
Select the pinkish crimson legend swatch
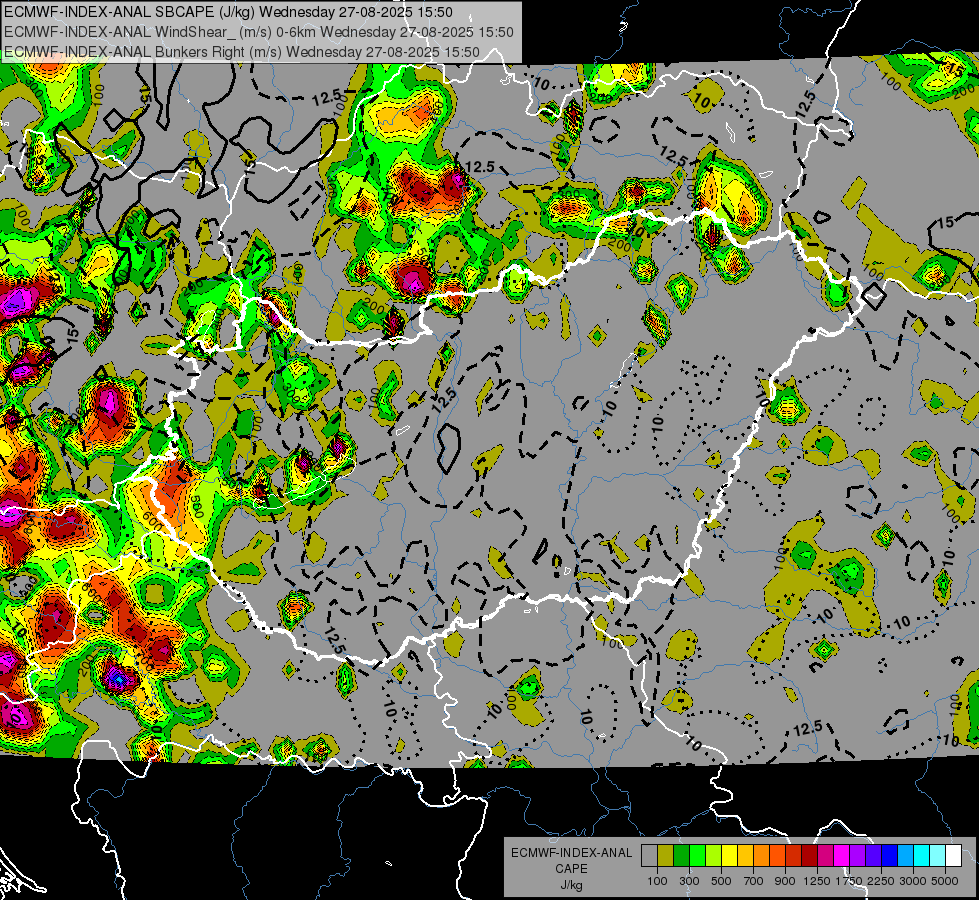825,855
